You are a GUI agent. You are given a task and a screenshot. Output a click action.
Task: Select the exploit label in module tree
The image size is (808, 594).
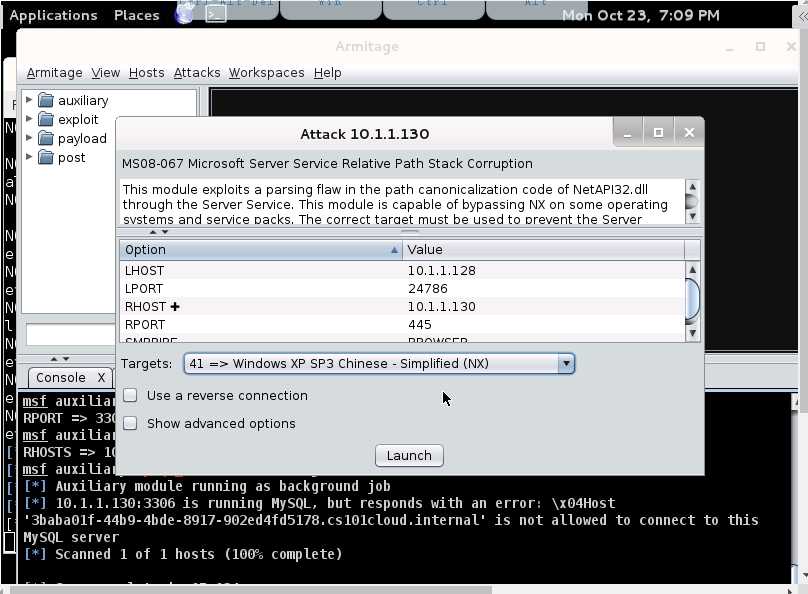click(78, 120)
